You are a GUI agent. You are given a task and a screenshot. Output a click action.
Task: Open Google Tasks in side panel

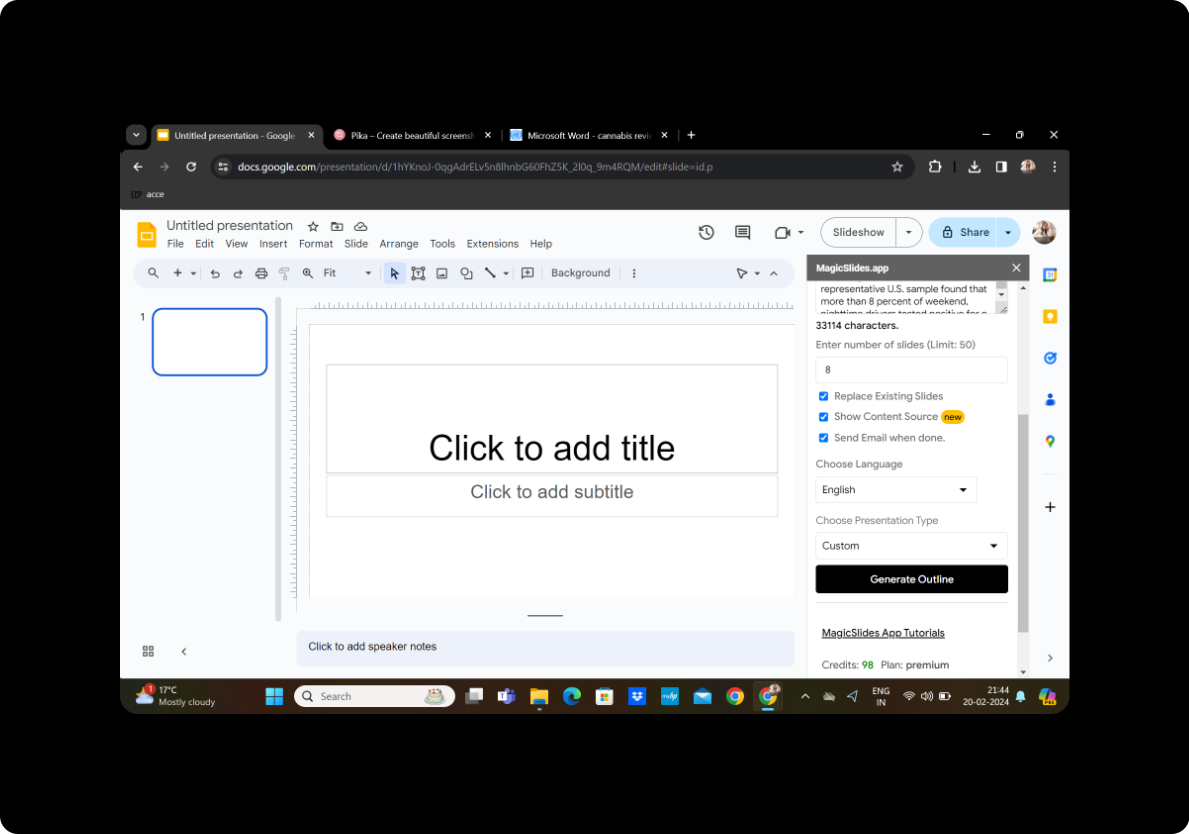[x=1050, y=358]
